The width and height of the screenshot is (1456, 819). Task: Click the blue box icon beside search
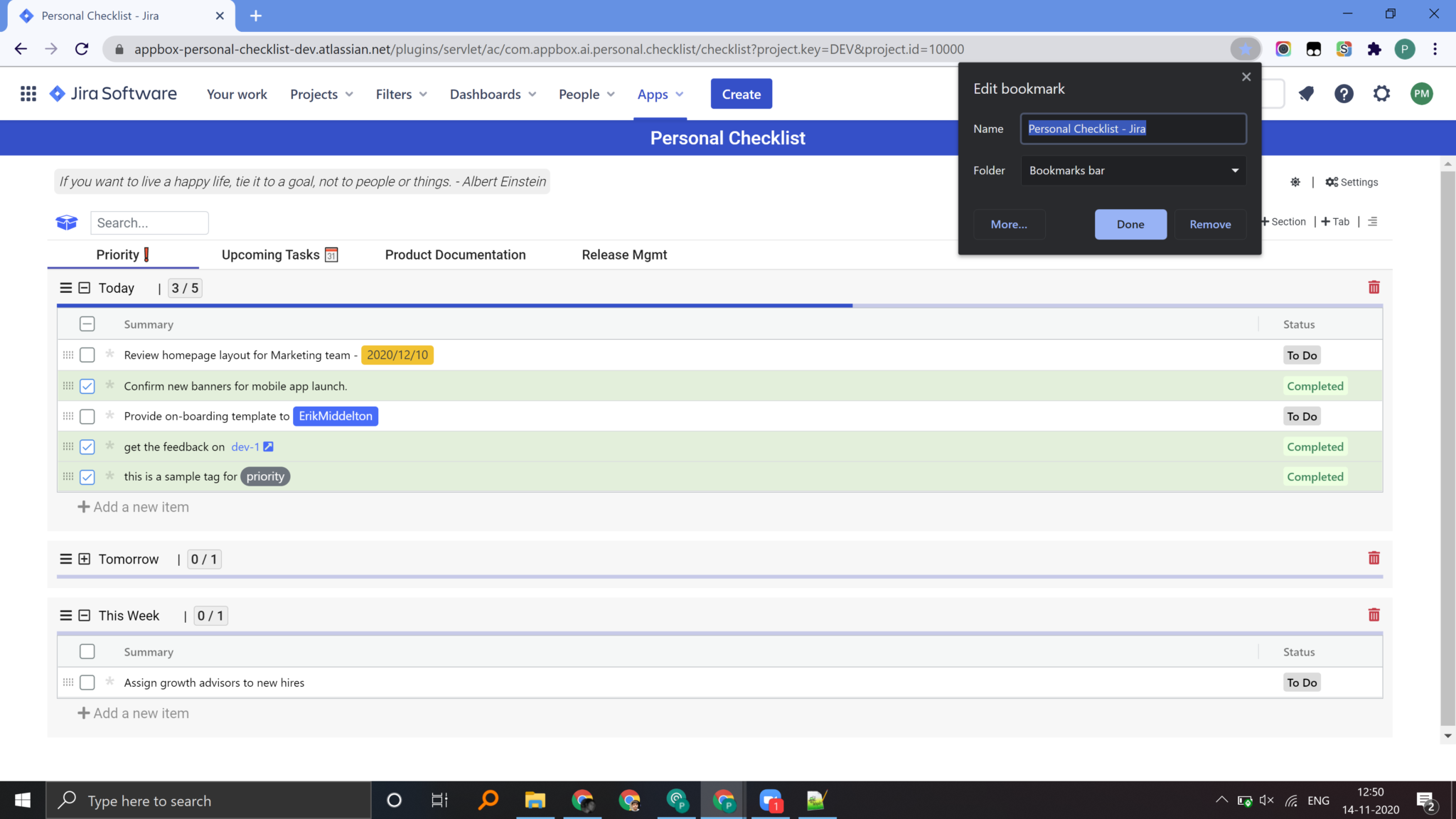tap(66, 223)
